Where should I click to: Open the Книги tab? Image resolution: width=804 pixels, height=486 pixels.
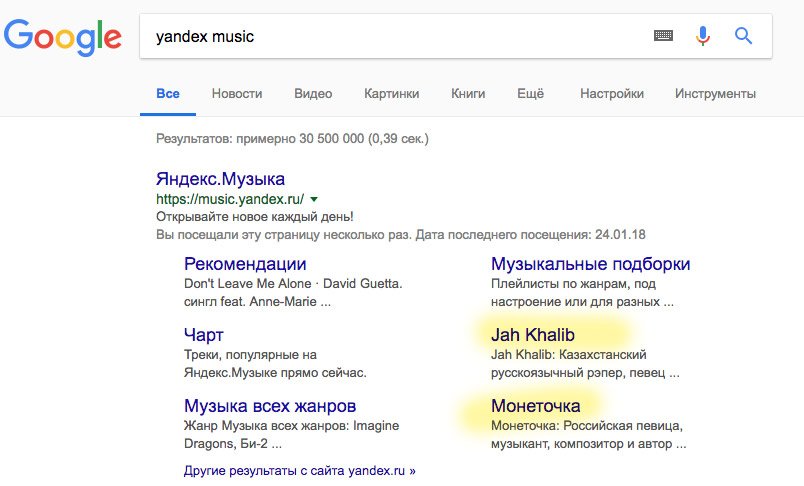[x=468, y=94]
